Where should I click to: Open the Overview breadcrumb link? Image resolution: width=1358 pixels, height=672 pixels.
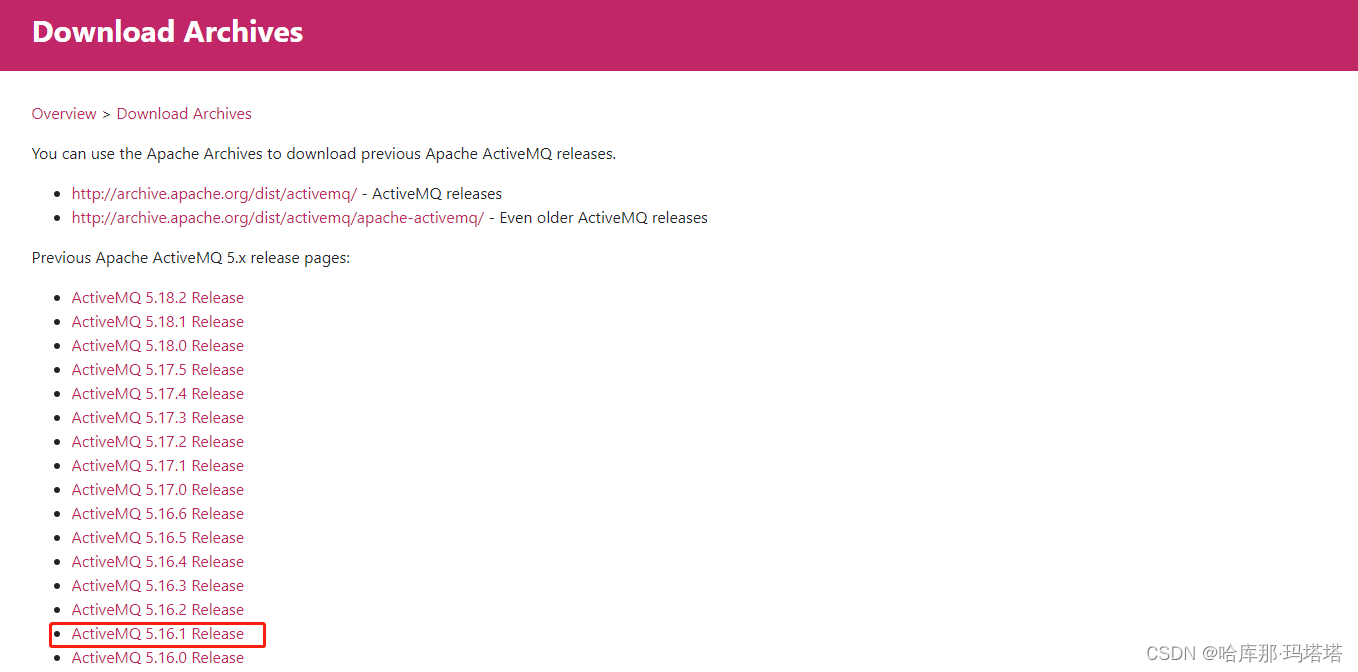point(64,114)
